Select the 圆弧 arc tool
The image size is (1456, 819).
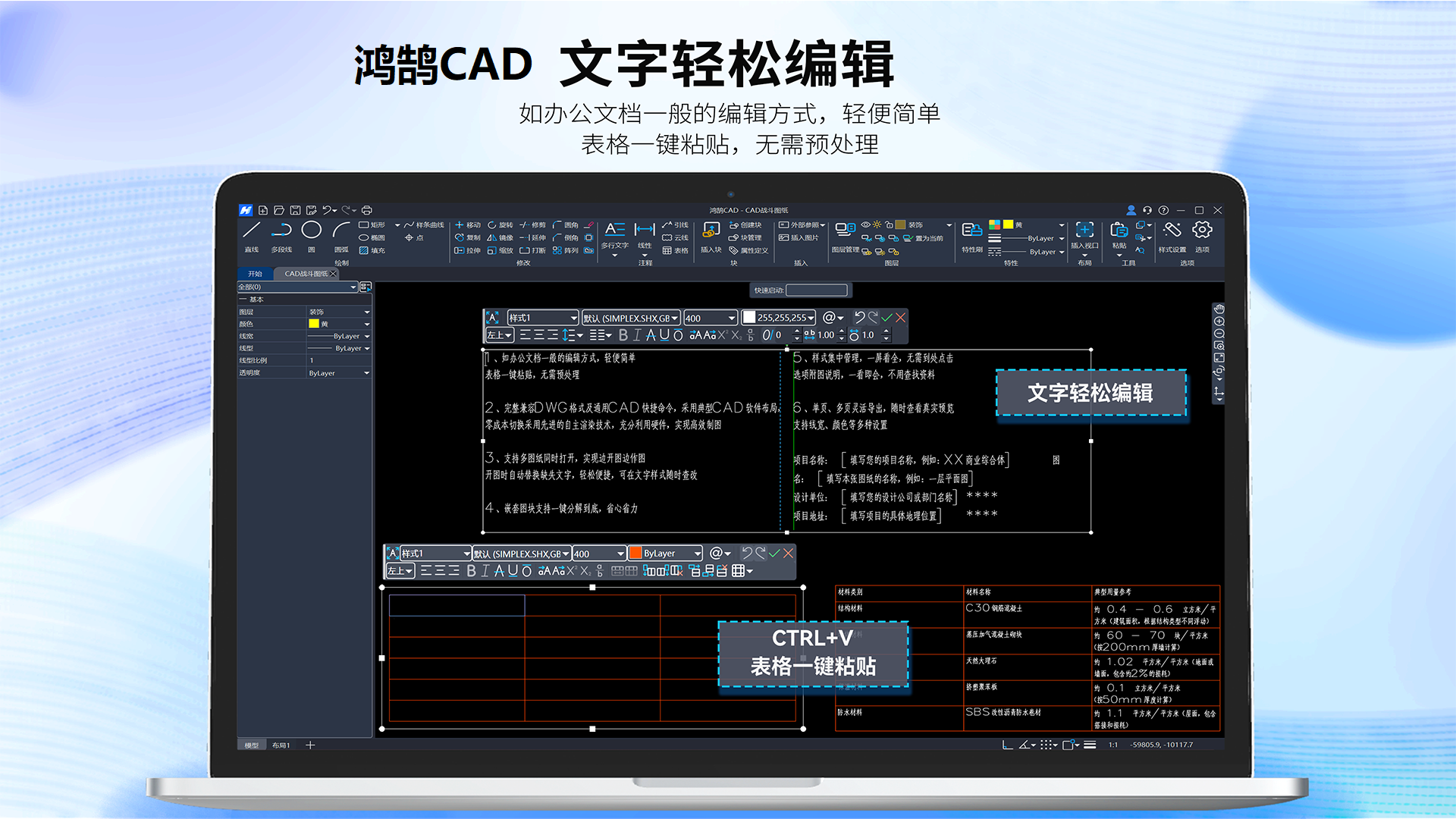pyautogui.click(x=341, y=236)
